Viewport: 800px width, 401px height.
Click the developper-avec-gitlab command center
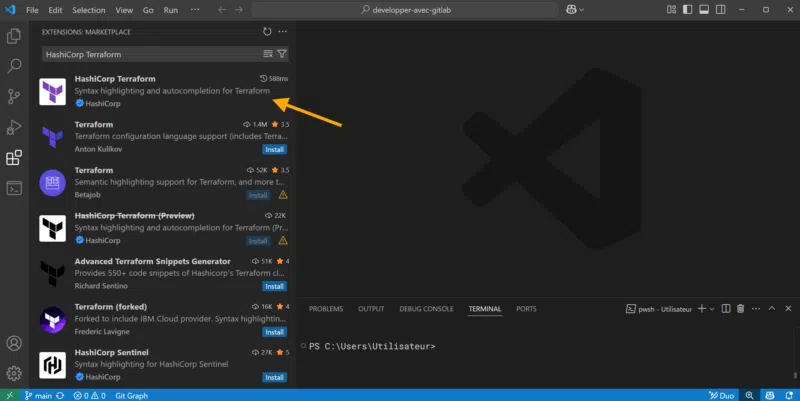click(405, 10)
